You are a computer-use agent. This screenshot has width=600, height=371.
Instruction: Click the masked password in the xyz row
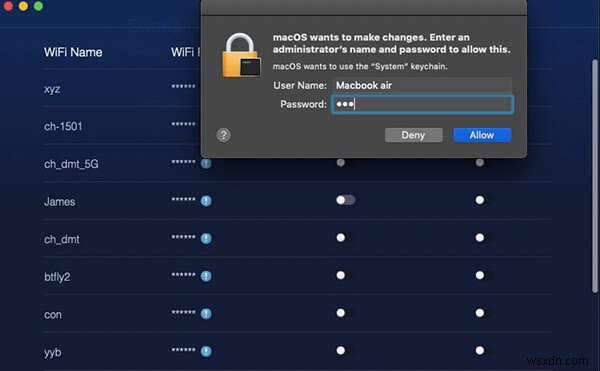183,87
